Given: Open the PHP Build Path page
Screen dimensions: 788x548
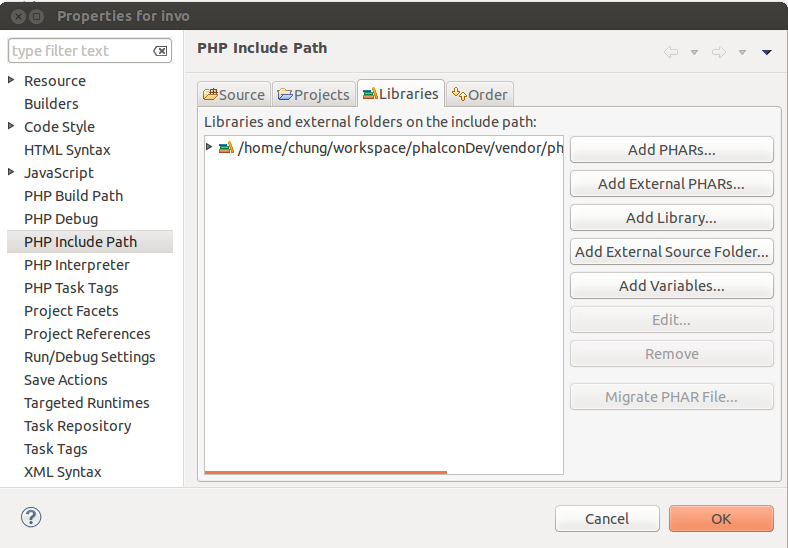Looking at the screenshot, I should coord(73,196).
